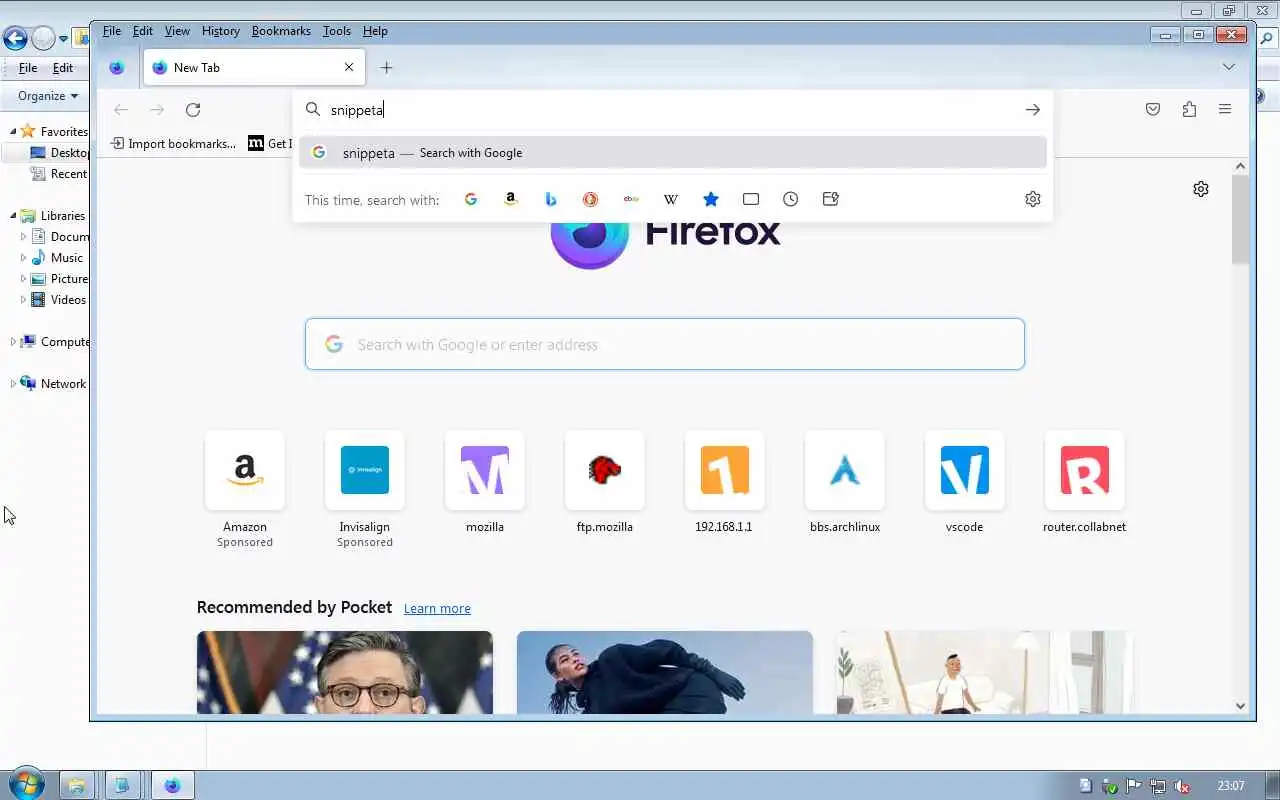Expand Computer node in Explorer
Viewport: 1280px width, 800px height.
[13, 342]
